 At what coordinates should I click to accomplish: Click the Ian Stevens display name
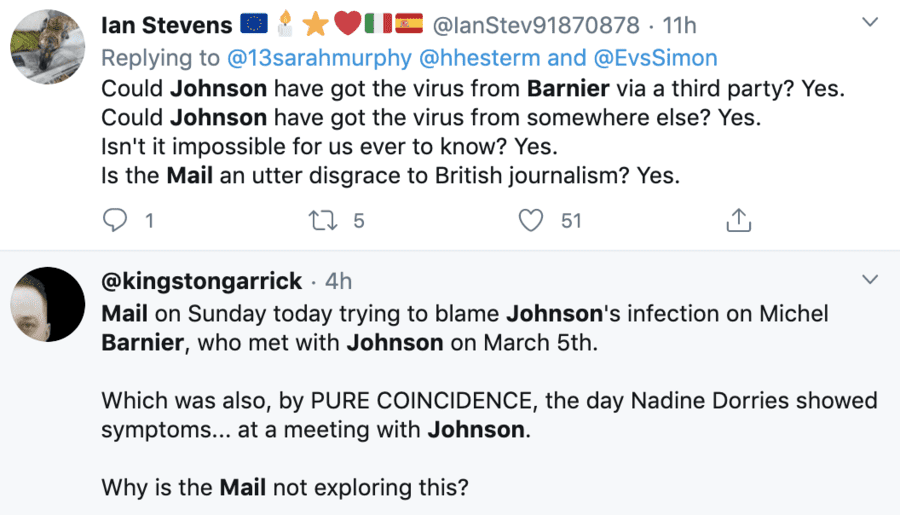point(166,24)
